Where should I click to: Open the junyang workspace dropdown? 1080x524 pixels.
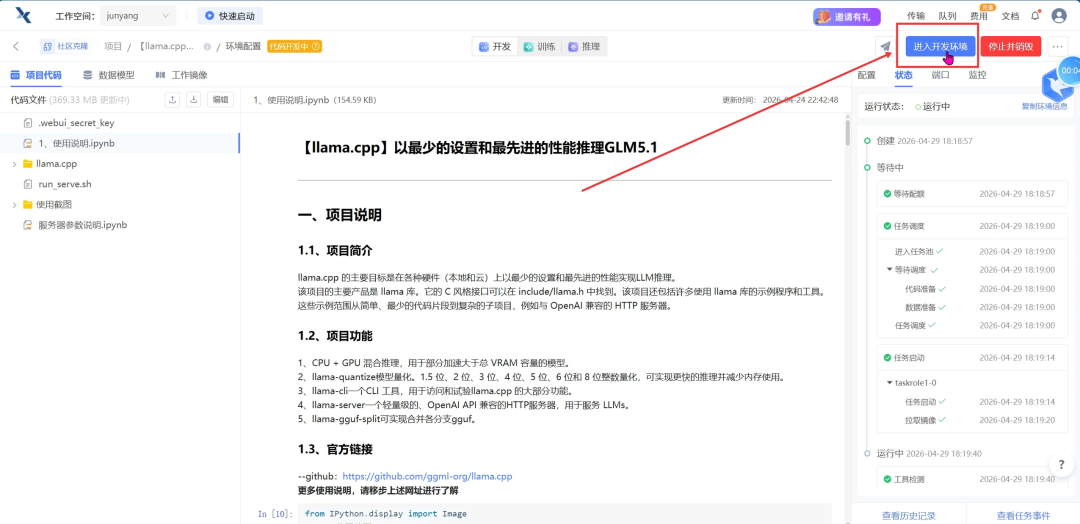(x=138, y=15)
